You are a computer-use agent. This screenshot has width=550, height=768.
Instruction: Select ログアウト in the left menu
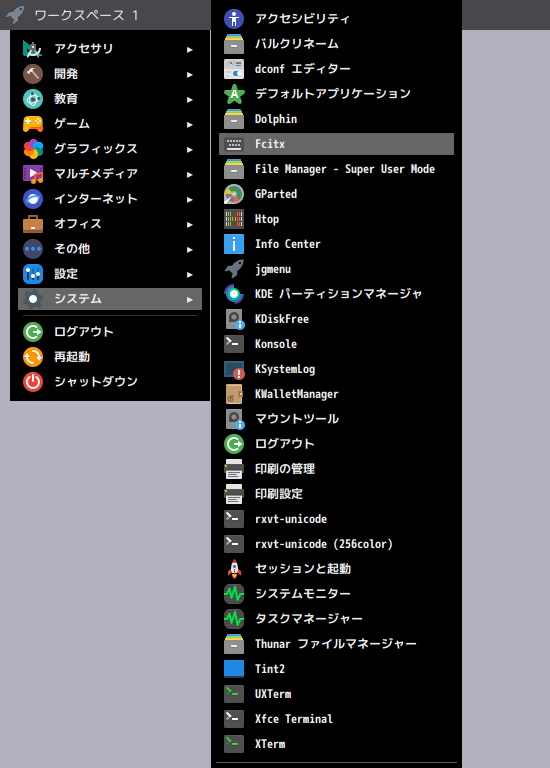pos(110,332)
